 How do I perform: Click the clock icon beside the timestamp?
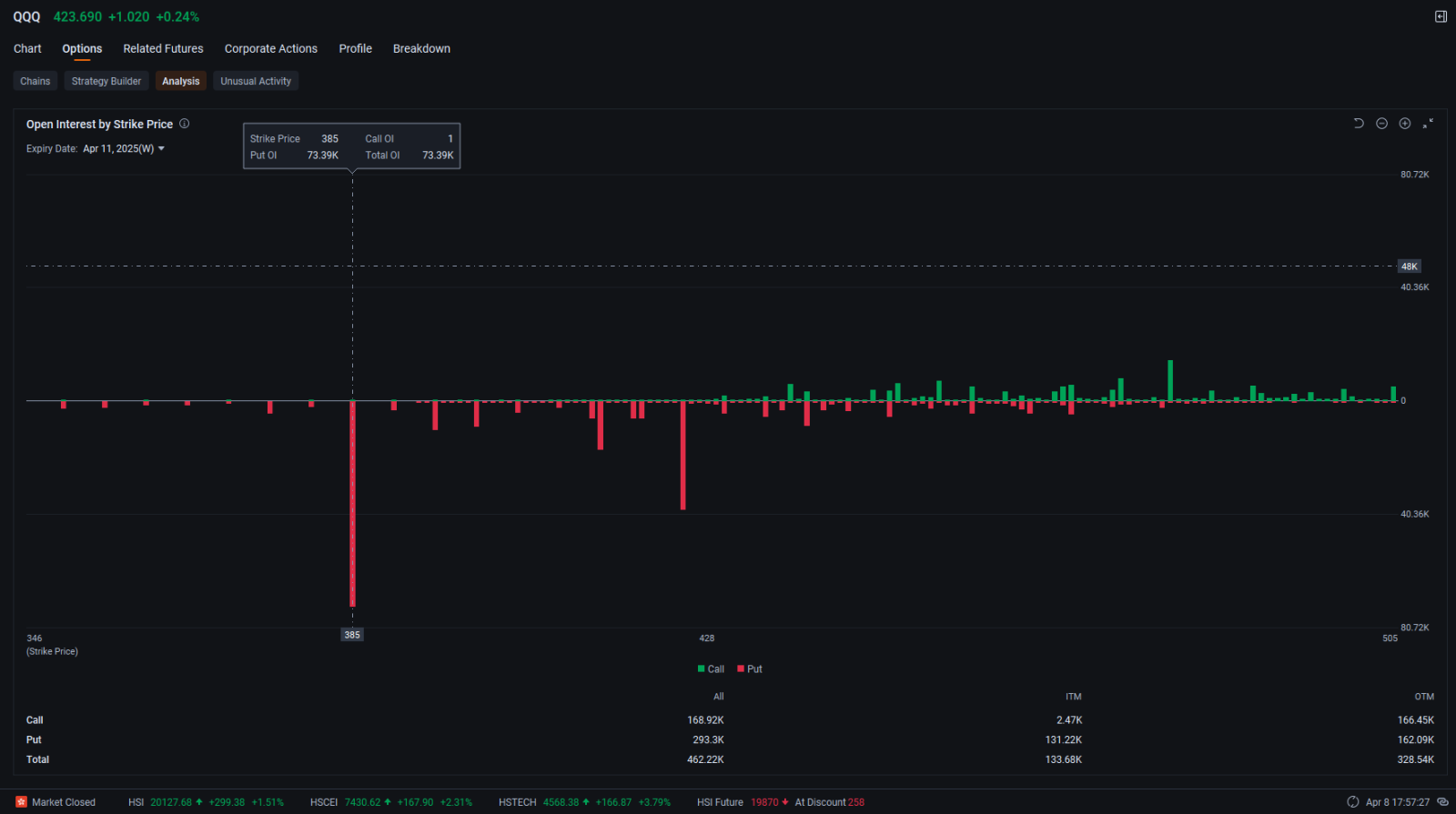[x=1353, y=802]
